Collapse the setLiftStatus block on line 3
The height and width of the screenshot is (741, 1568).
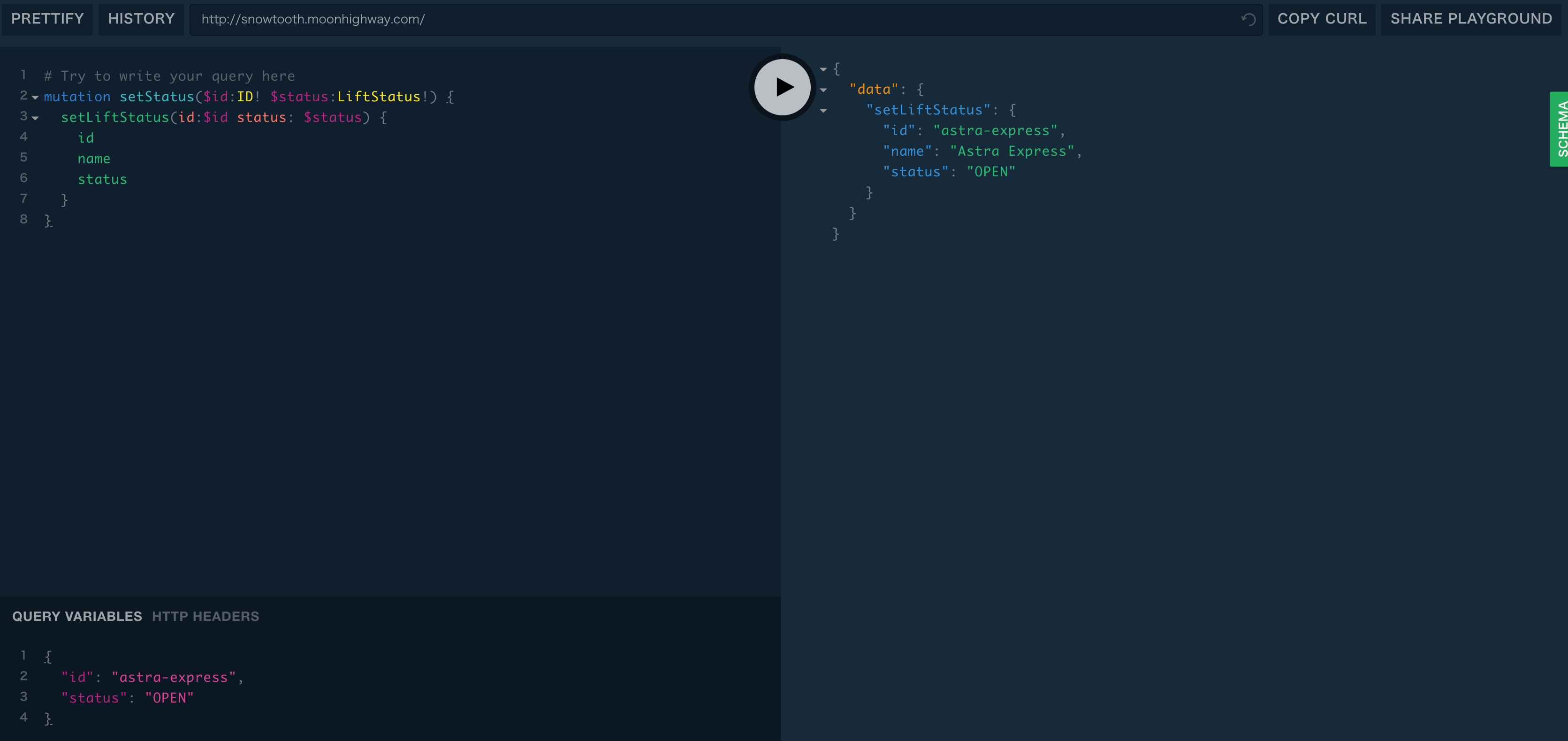pyautogui.click(x=35, y=118)
